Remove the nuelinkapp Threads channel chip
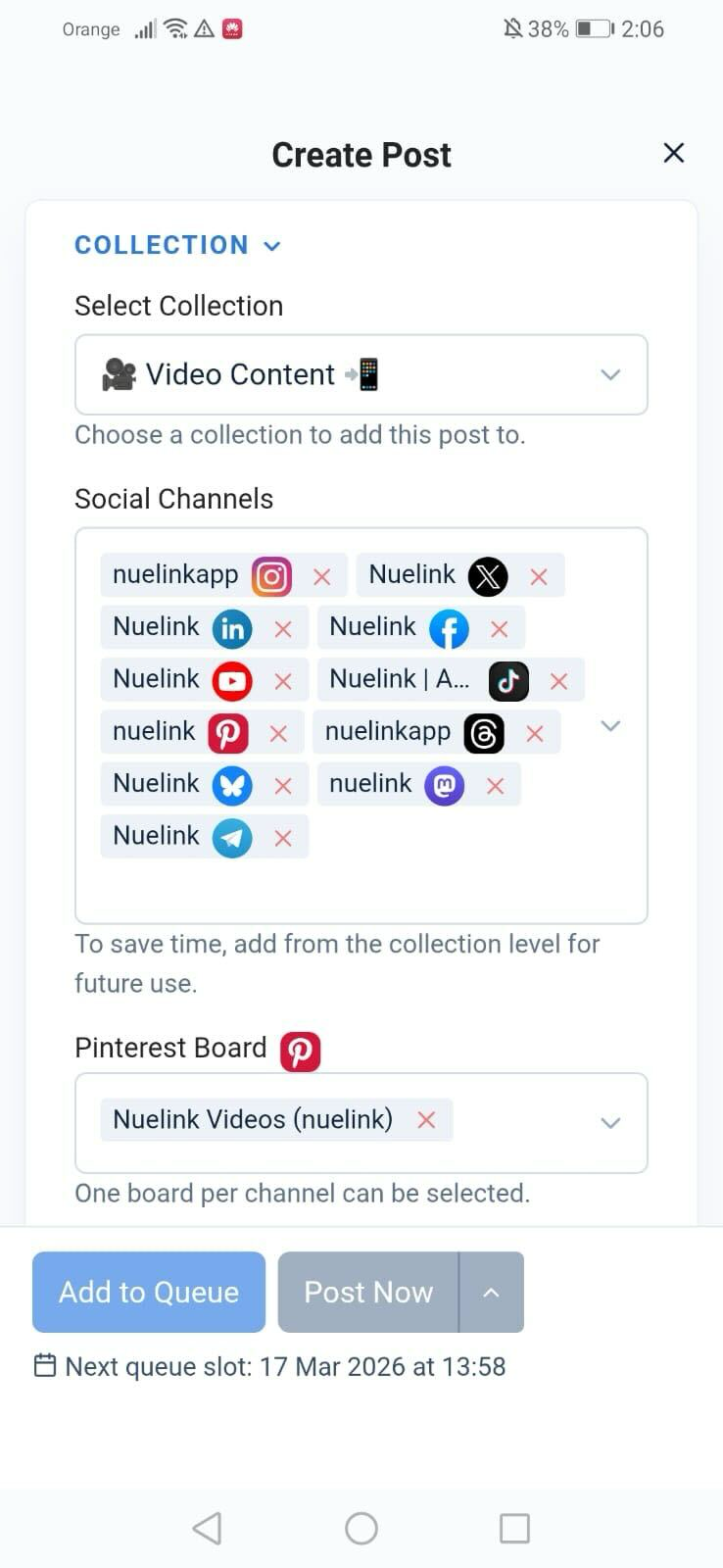 tap(534, 733)
